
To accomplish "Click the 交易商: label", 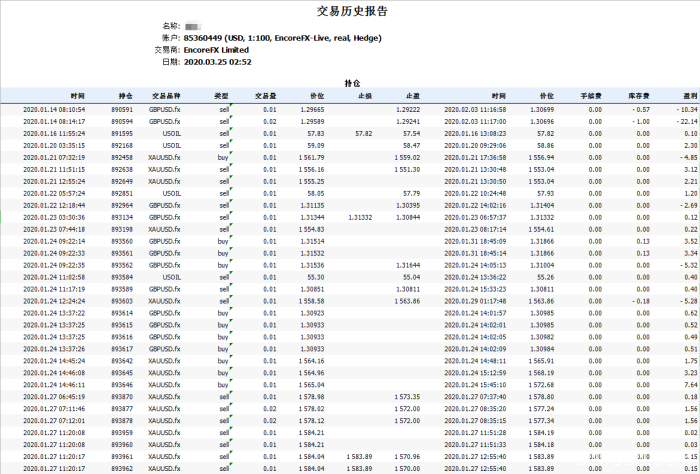I will click(168, 50).
